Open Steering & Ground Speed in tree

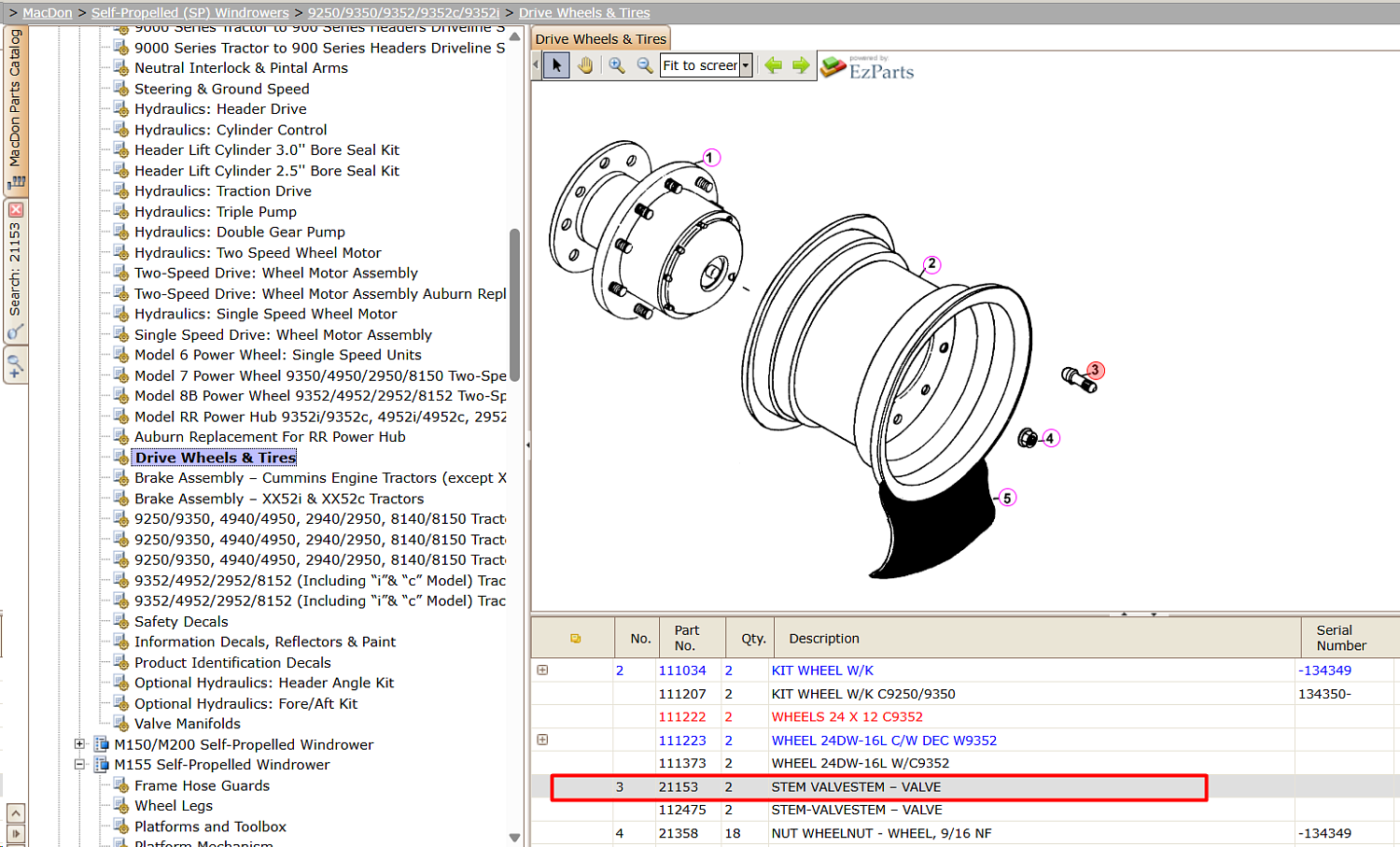(x=221, y=89)
